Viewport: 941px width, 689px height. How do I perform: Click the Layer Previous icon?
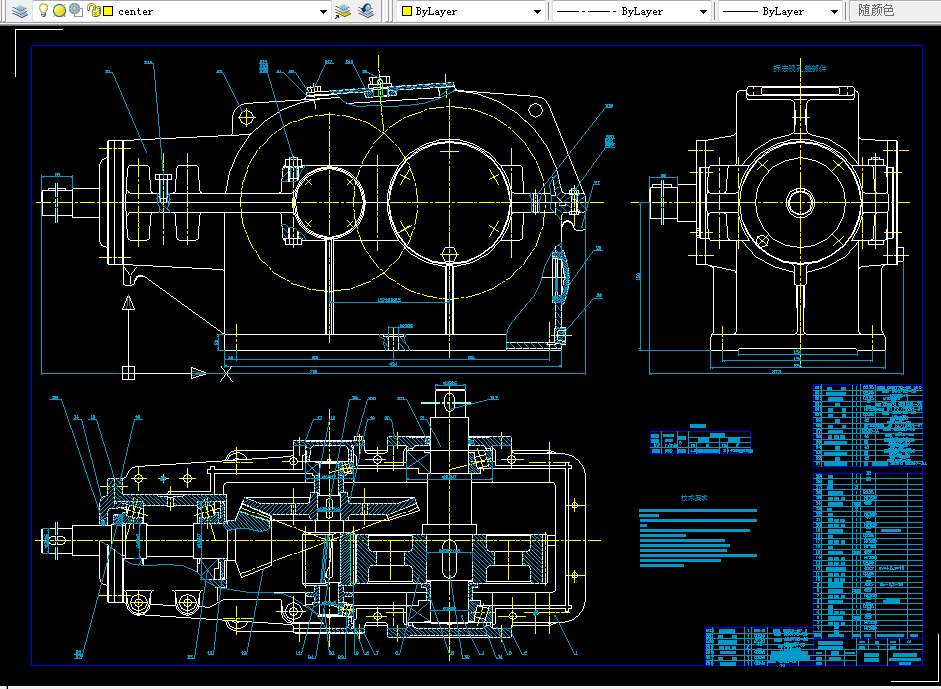click(366, 11)
